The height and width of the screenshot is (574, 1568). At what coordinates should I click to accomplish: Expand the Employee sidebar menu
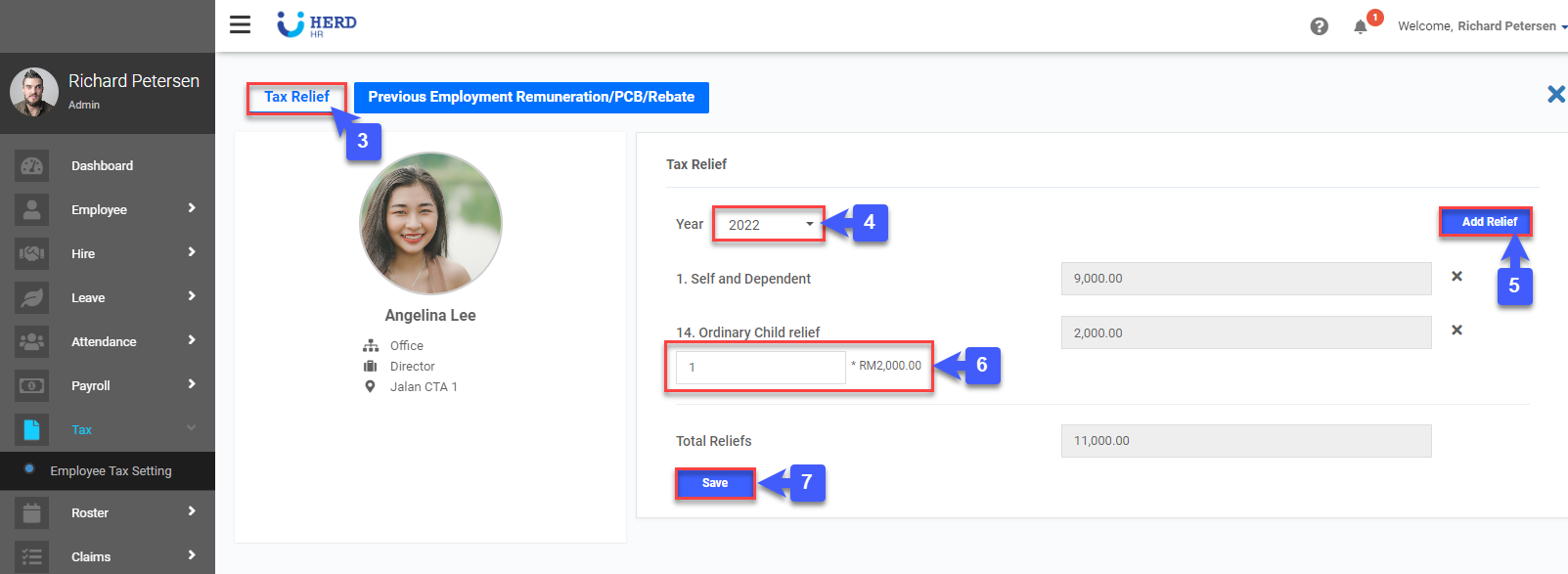point(108,209)
